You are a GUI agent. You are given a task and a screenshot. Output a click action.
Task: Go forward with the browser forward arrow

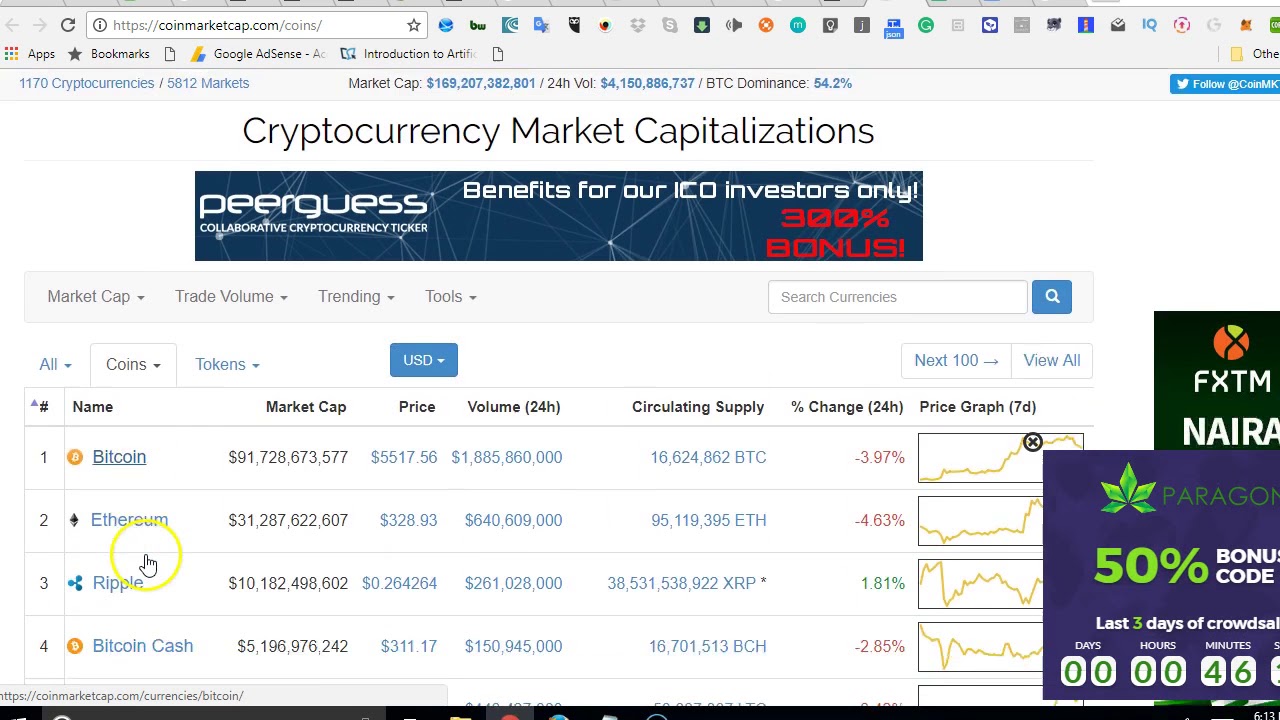tap(39, 25)
